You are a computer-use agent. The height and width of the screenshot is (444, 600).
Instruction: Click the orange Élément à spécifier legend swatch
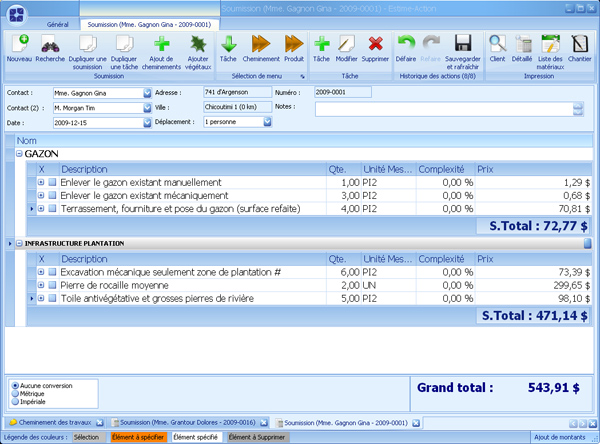pos(138,437)
